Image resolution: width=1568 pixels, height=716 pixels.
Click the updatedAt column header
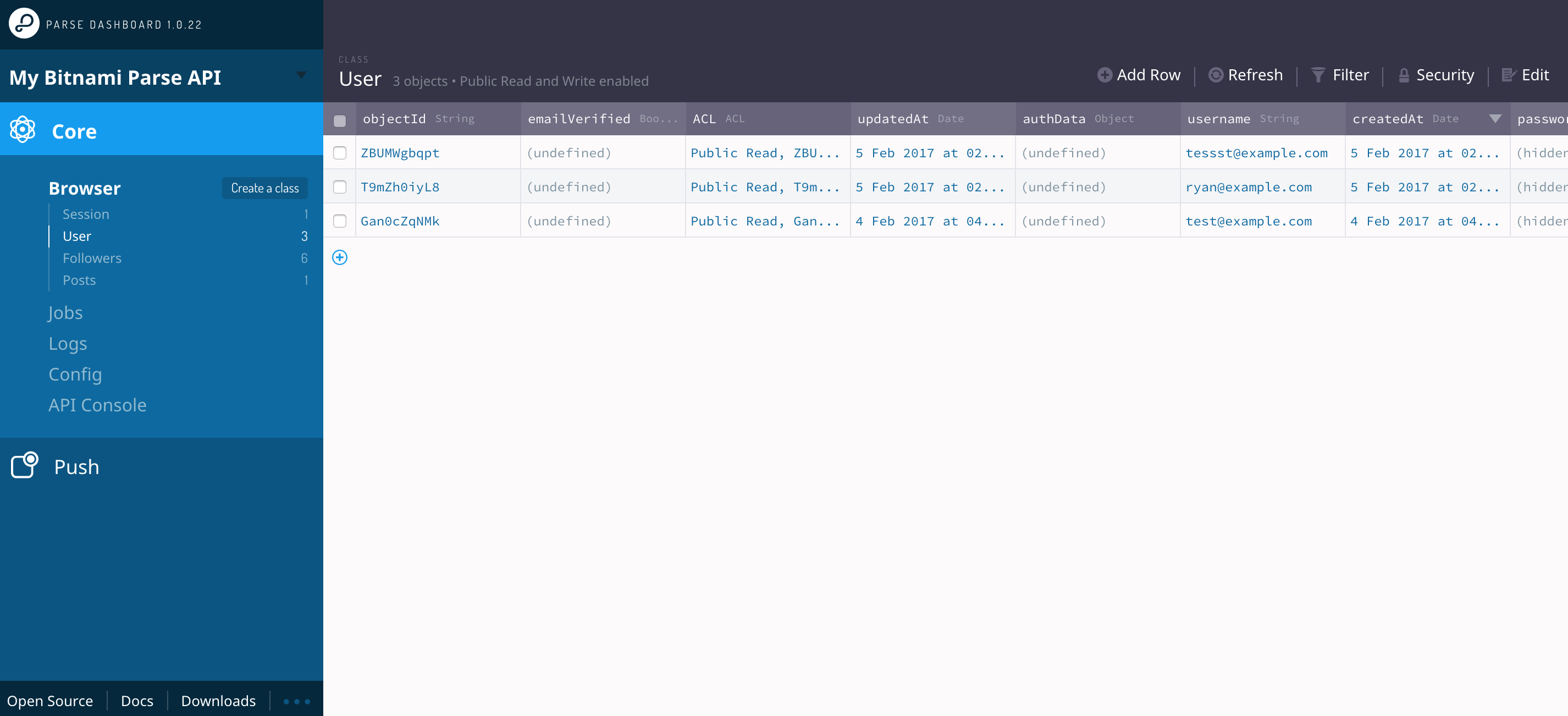click(x=933, y=119)
